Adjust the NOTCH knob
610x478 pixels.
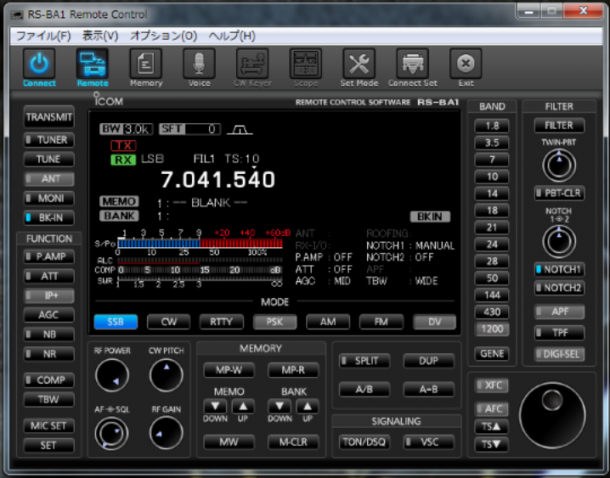559,242
